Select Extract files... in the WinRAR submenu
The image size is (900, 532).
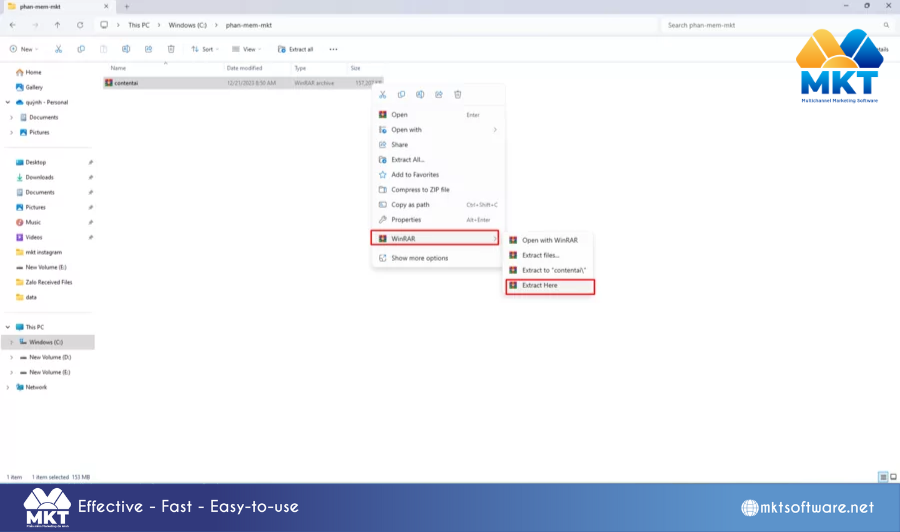550,255
